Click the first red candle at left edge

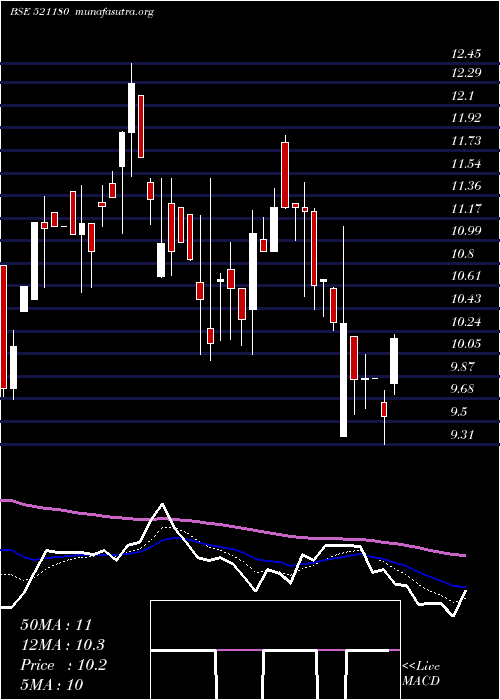pos(4,327)
